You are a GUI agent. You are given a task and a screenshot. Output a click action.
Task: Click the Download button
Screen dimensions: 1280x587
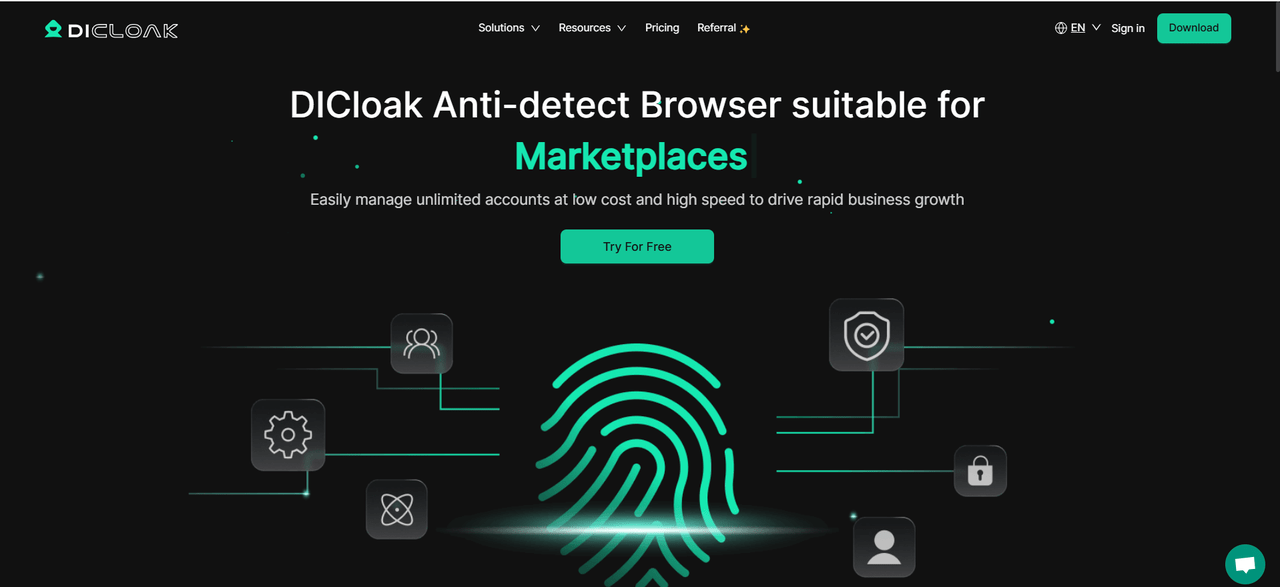tap(1194, 28)
